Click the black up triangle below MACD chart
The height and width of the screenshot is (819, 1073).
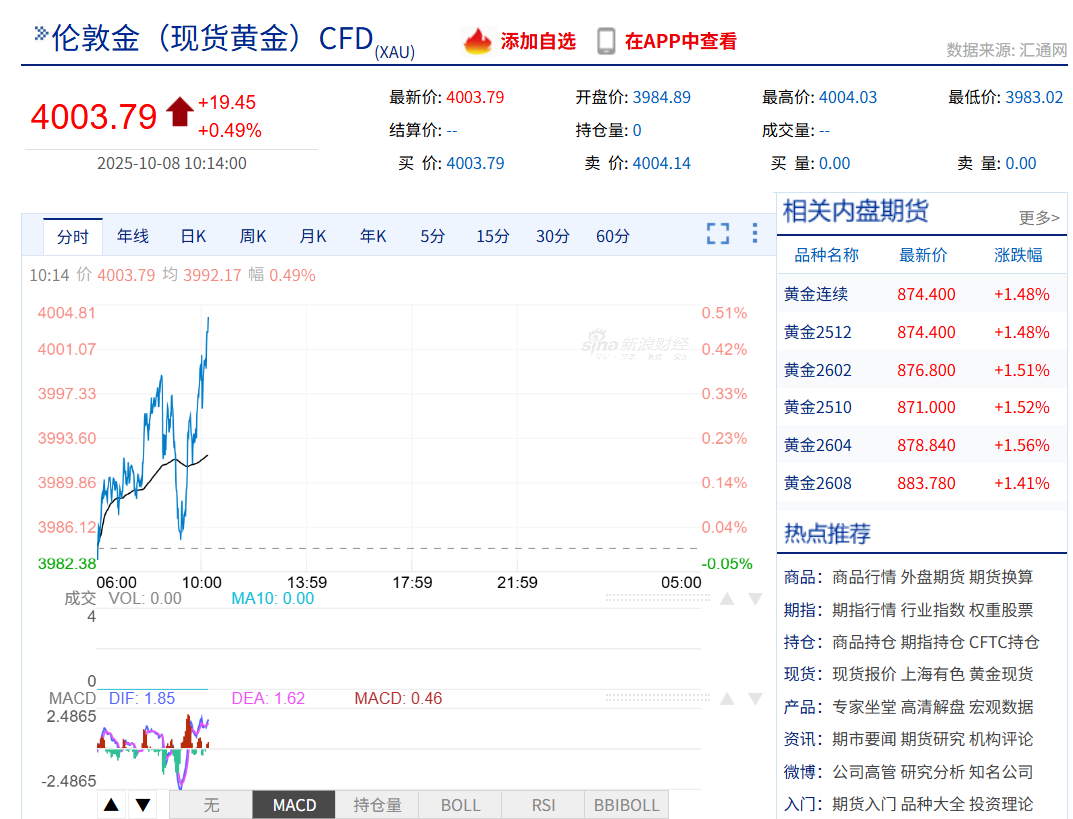112,805
